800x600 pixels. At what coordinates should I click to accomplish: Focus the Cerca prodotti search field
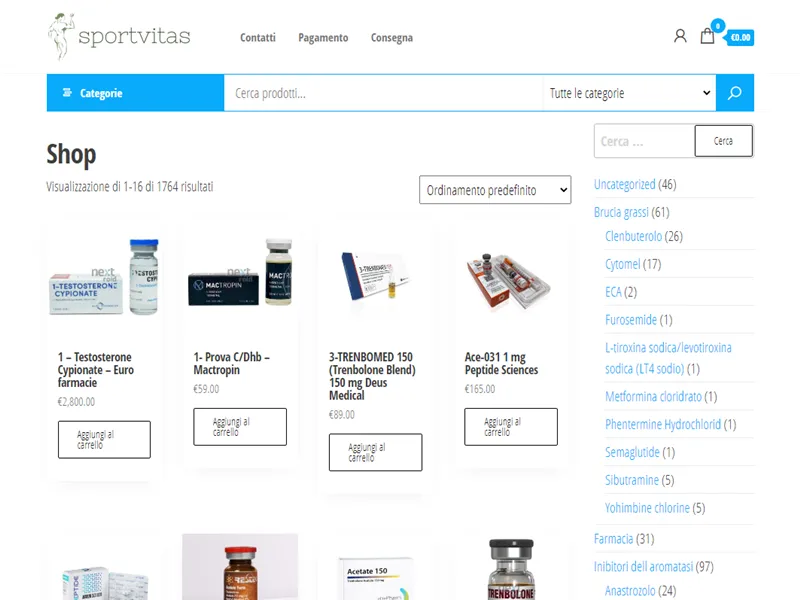[x=383, y=93]
